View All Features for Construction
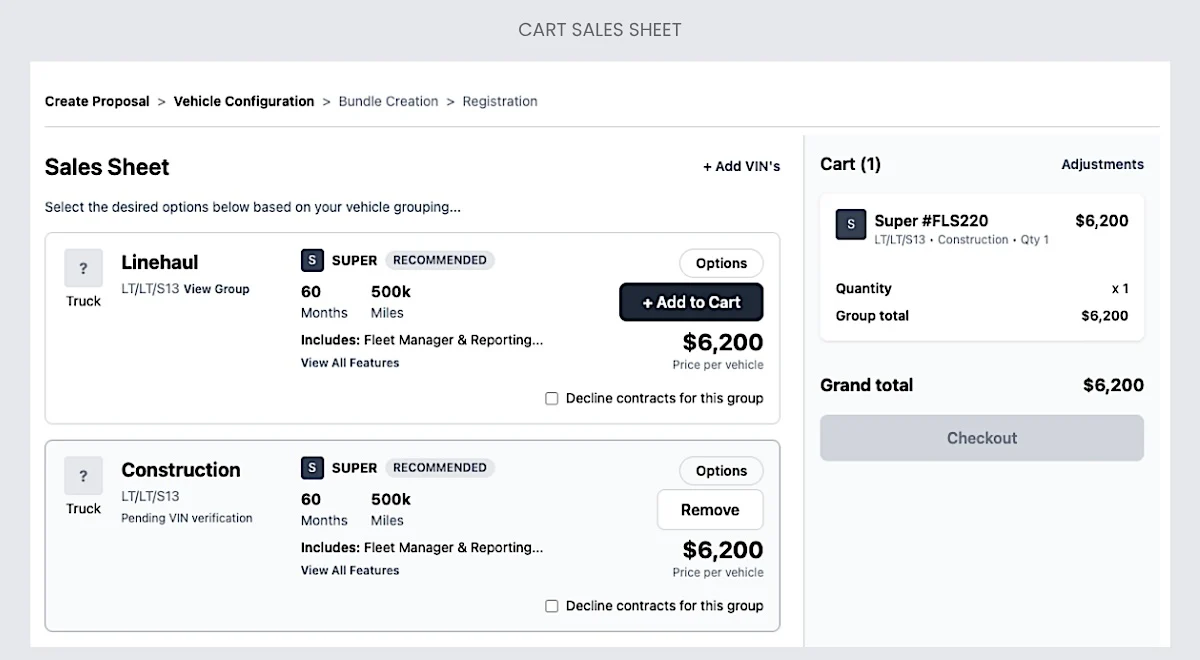This screenshot has height=660, width=1200. pos(350,570)
